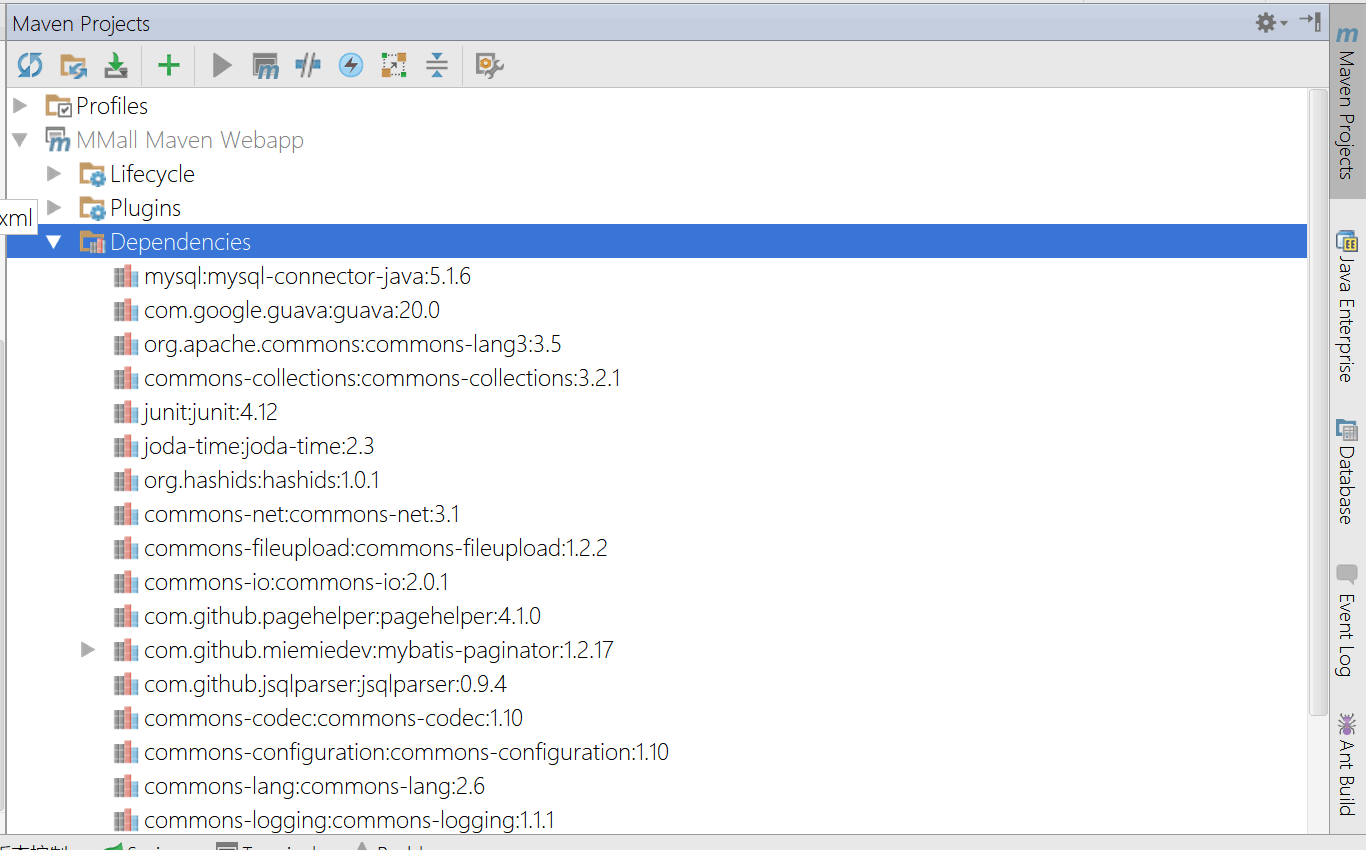Collapse the MMall Maven Webapp node
Viewport: 1366px width, 850px height.
(x=20, y=140)
